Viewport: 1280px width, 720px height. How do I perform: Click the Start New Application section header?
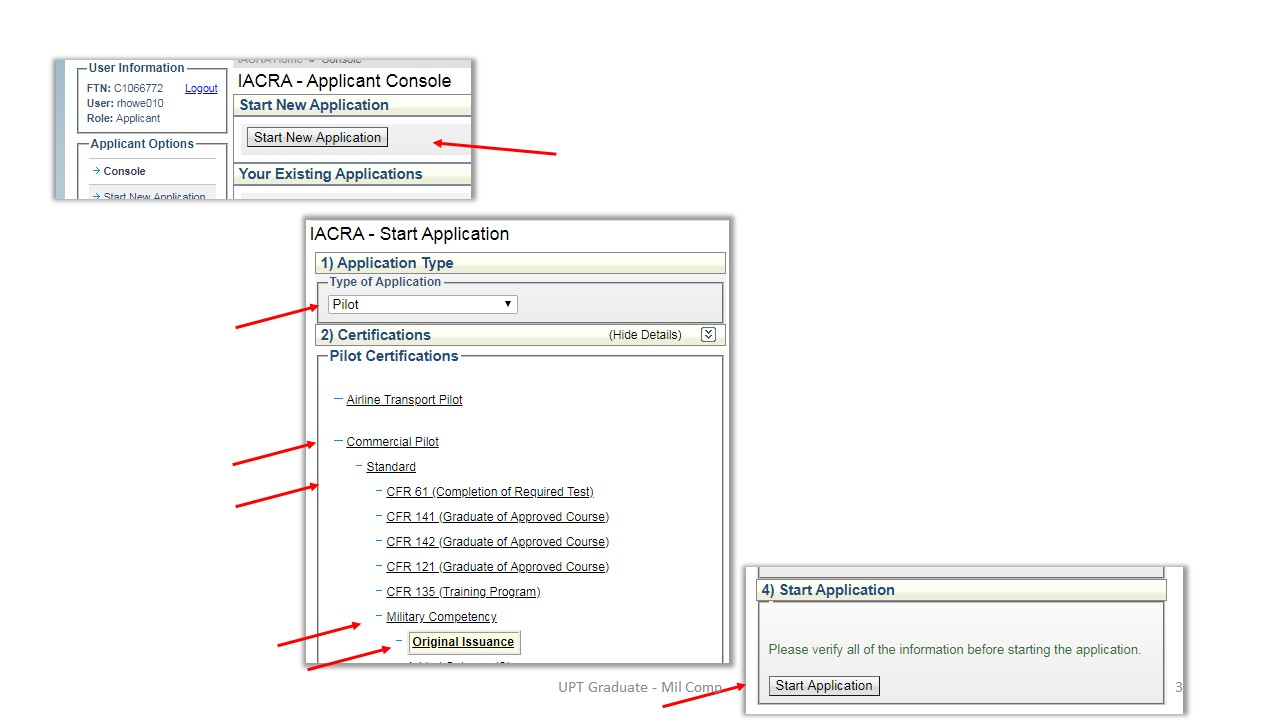pos(352,105)
